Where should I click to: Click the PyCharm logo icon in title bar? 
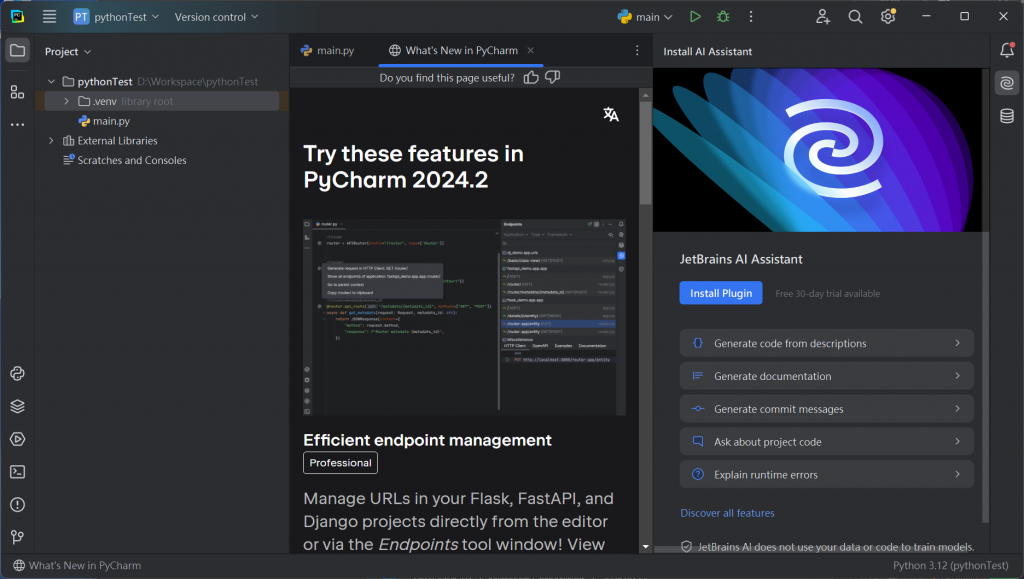(x=18, y=17)
